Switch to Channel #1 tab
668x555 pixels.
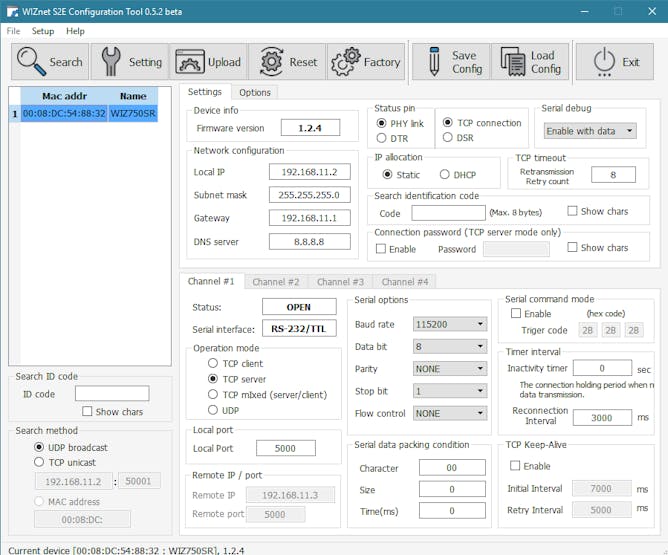pos(211,281)
